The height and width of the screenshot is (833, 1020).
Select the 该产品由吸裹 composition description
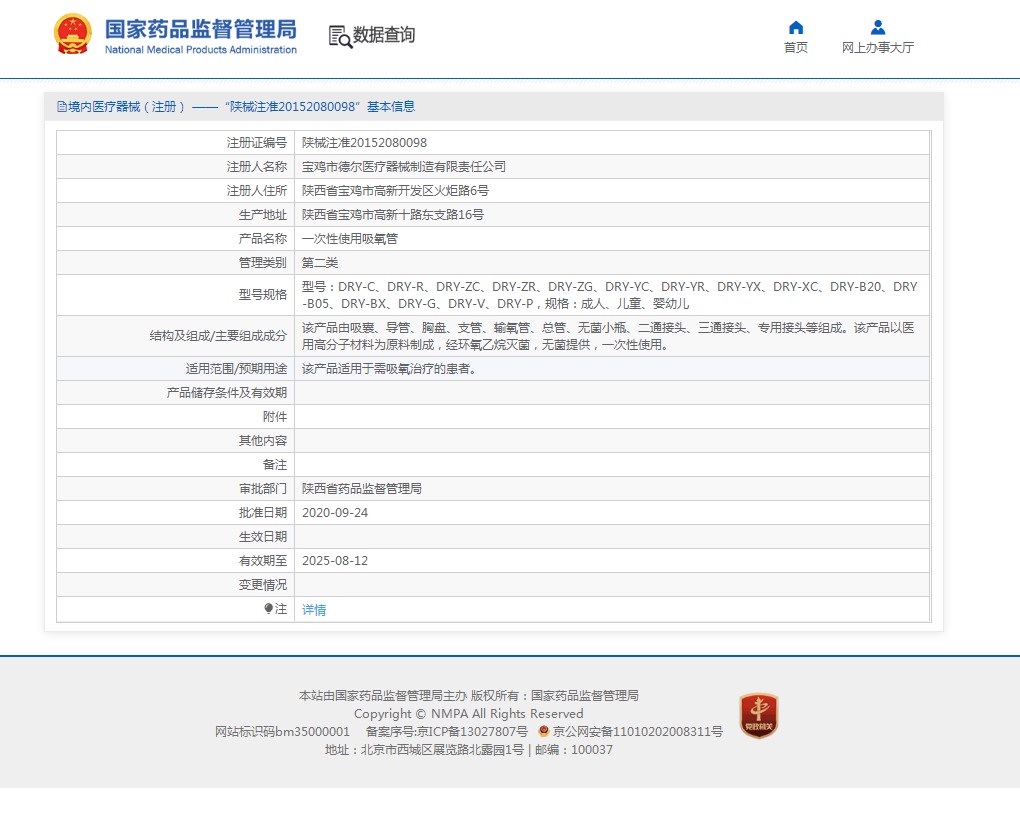[608, 336]
